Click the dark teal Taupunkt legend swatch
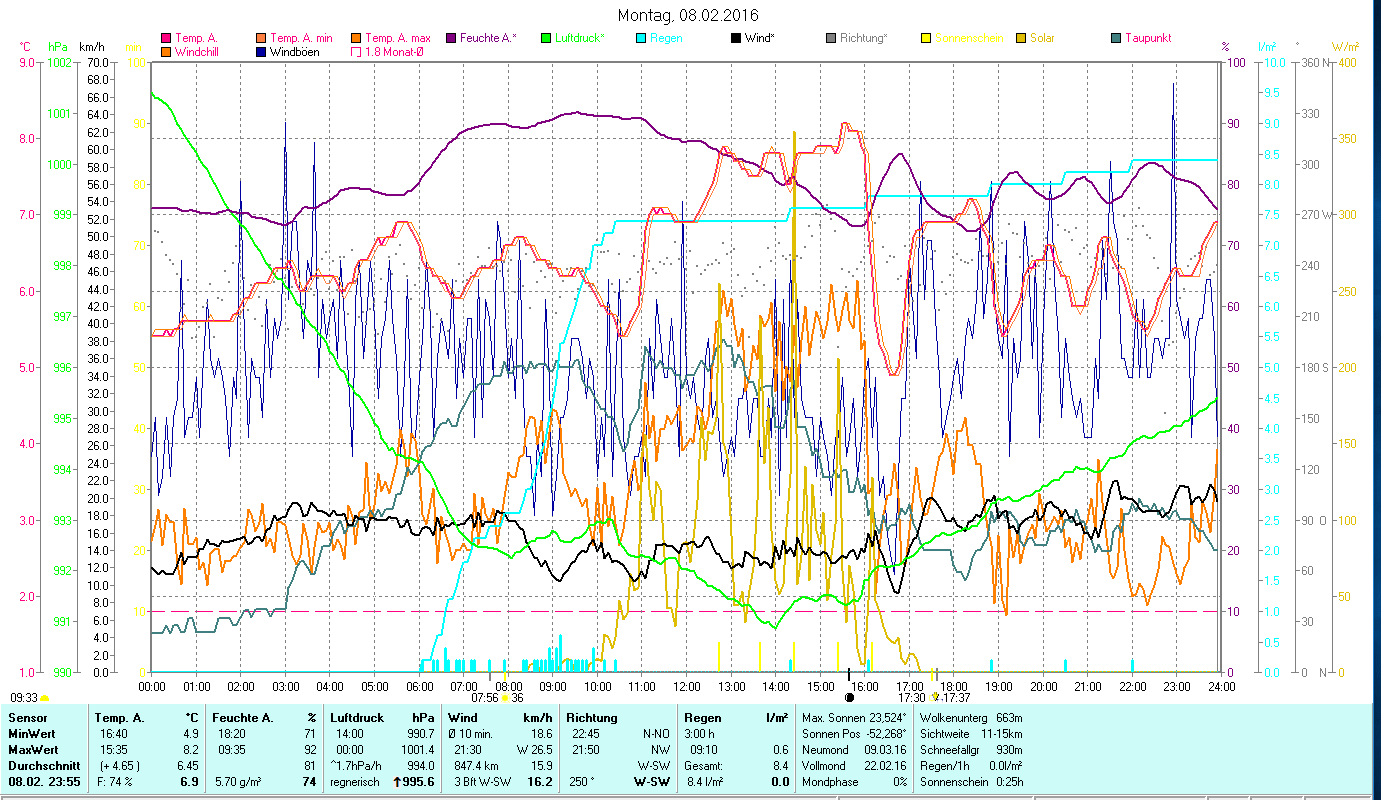Image resolution: width=1381 pixels, height=800 pixels. pos(1115,38)
